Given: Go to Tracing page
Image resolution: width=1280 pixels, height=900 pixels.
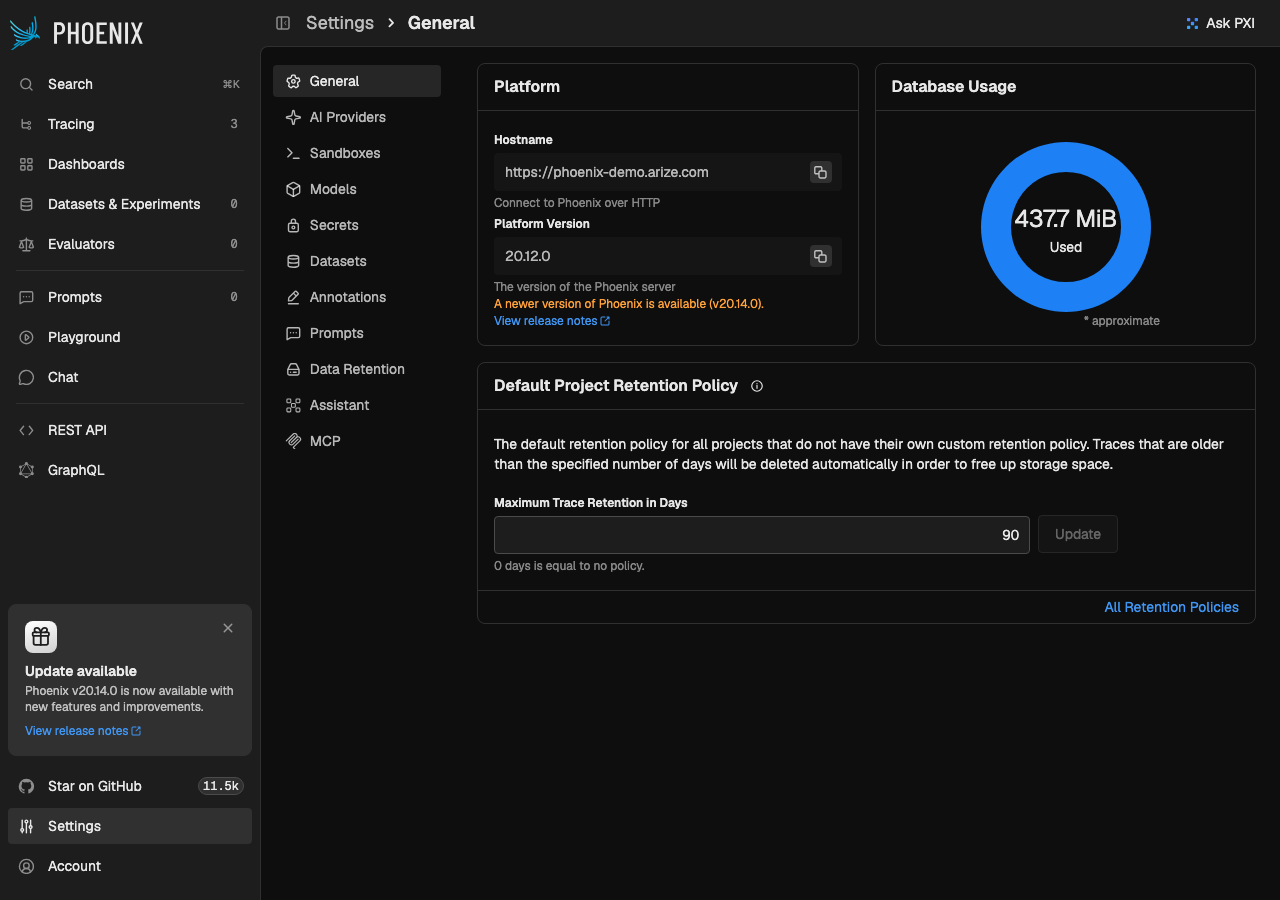Looking at the screenshot, I should pyautogui.click(x=130, y=124).
